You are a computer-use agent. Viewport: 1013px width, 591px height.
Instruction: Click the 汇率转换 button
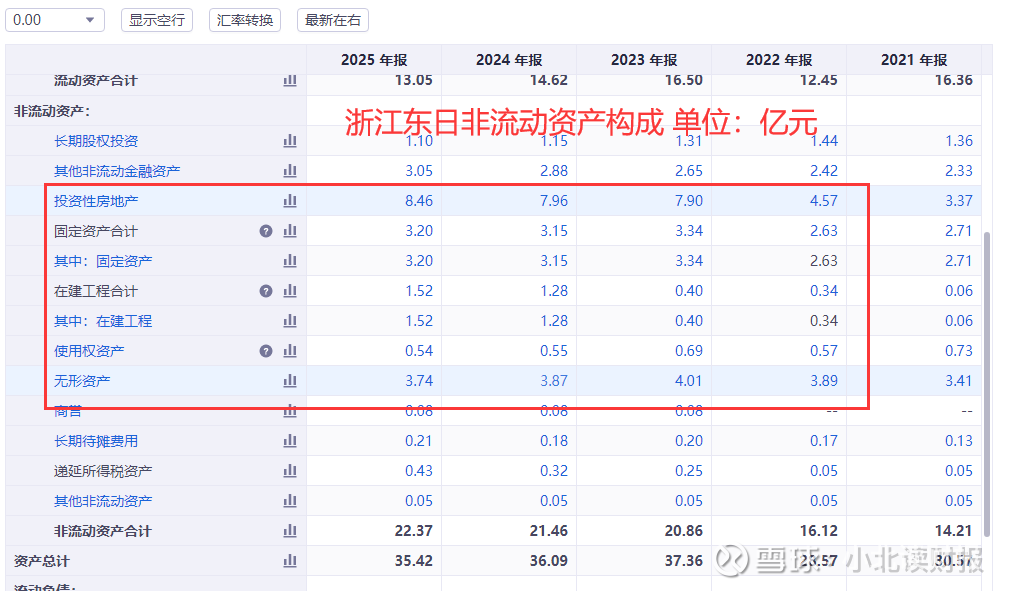(x=245, y=20)
